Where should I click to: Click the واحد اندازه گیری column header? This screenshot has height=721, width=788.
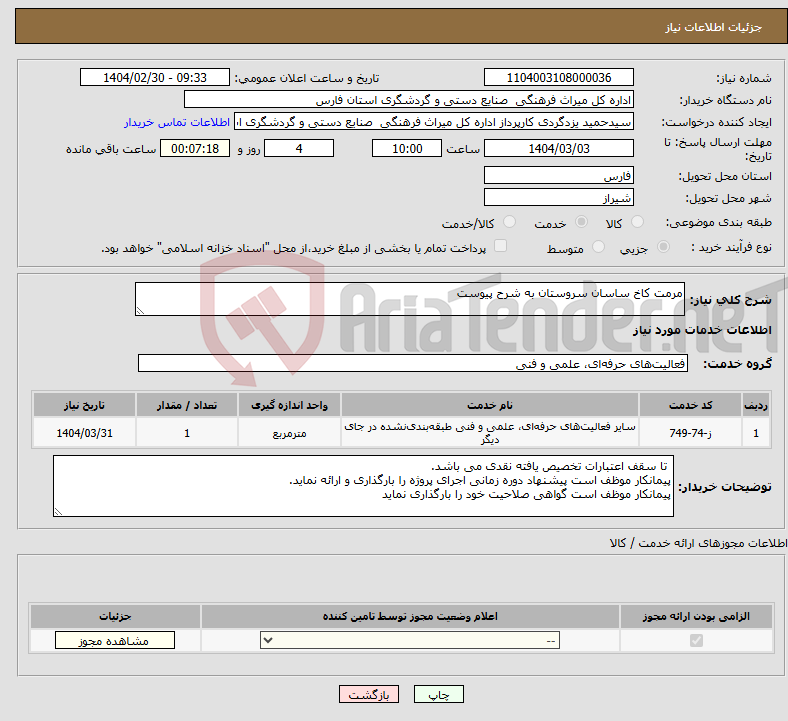pos(289,405)
